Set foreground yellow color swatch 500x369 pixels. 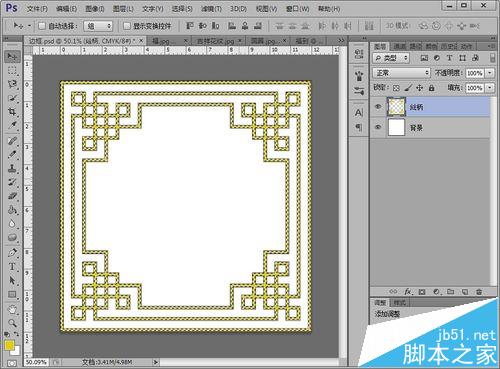(9, 345)
